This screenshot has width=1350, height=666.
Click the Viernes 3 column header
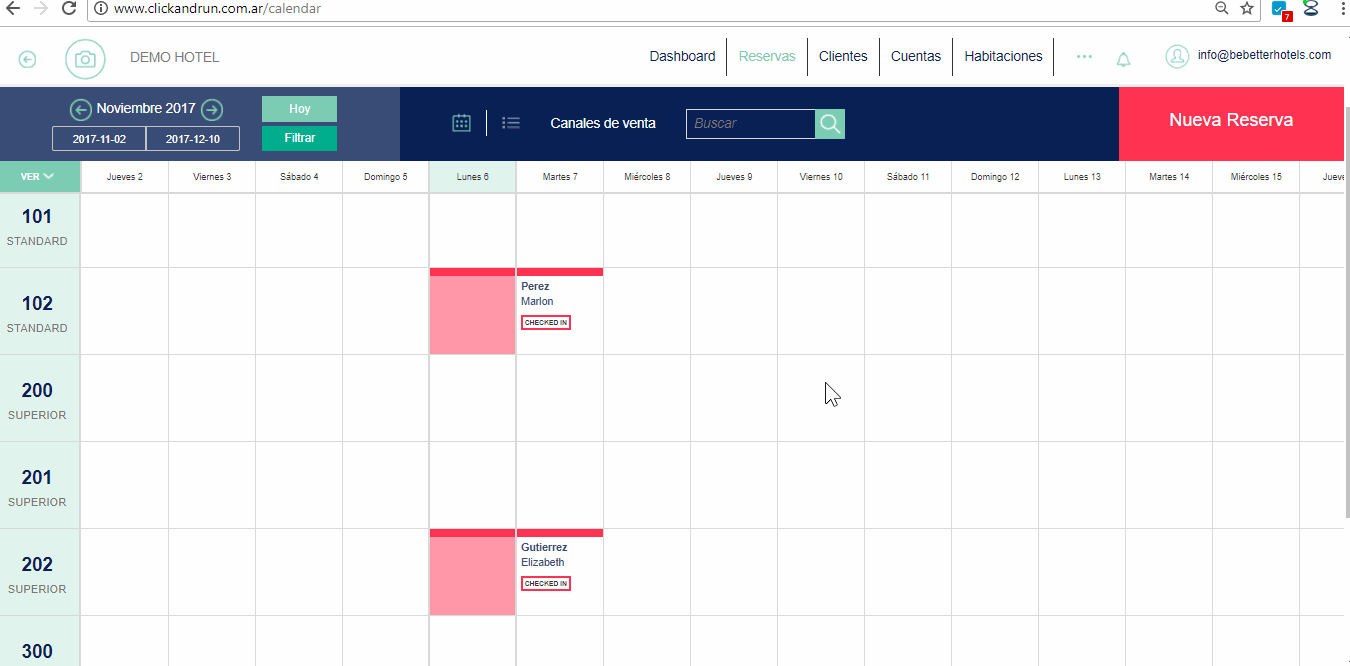click(x=212, y=177)
